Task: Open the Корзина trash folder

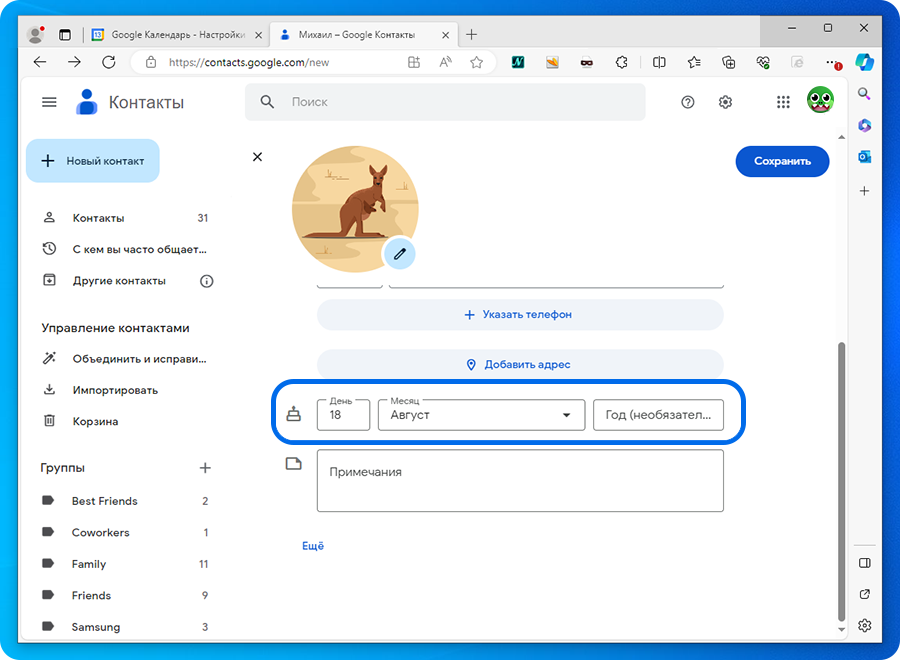Action: [x=95, y=422]
